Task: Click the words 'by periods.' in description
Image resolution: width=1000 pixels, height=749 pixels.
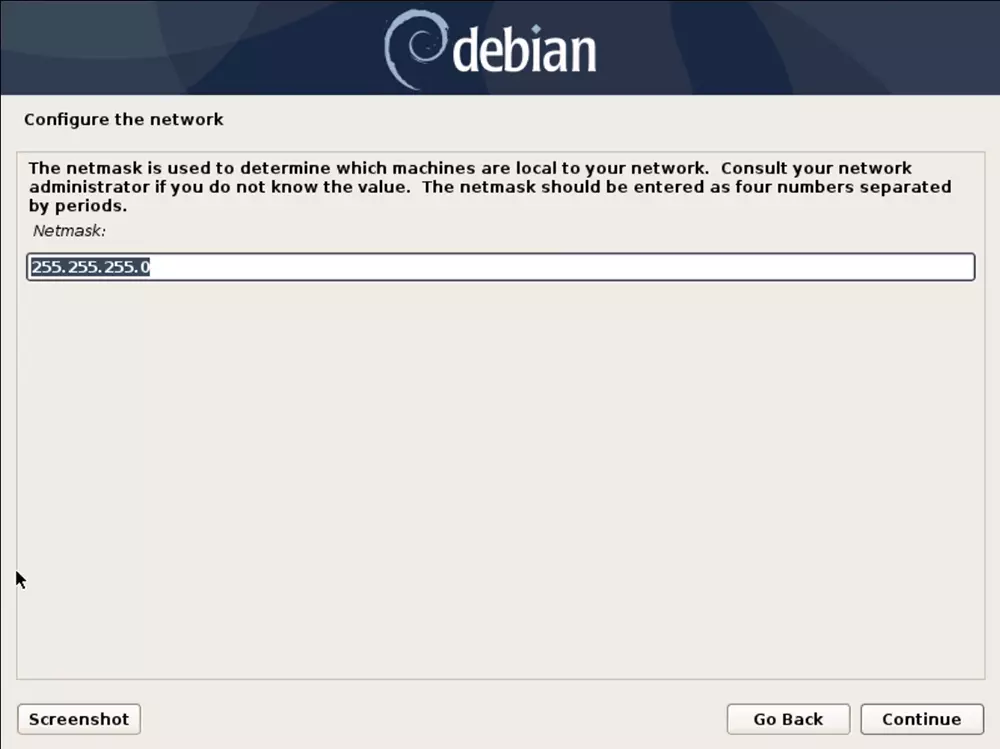Action: [78, 206]
